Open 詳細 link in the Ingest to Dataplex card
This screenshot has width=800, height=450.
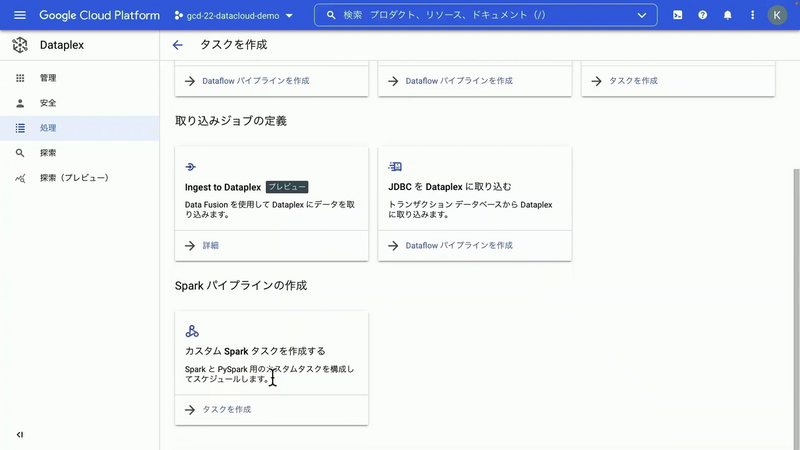click(x=210, y=245)
